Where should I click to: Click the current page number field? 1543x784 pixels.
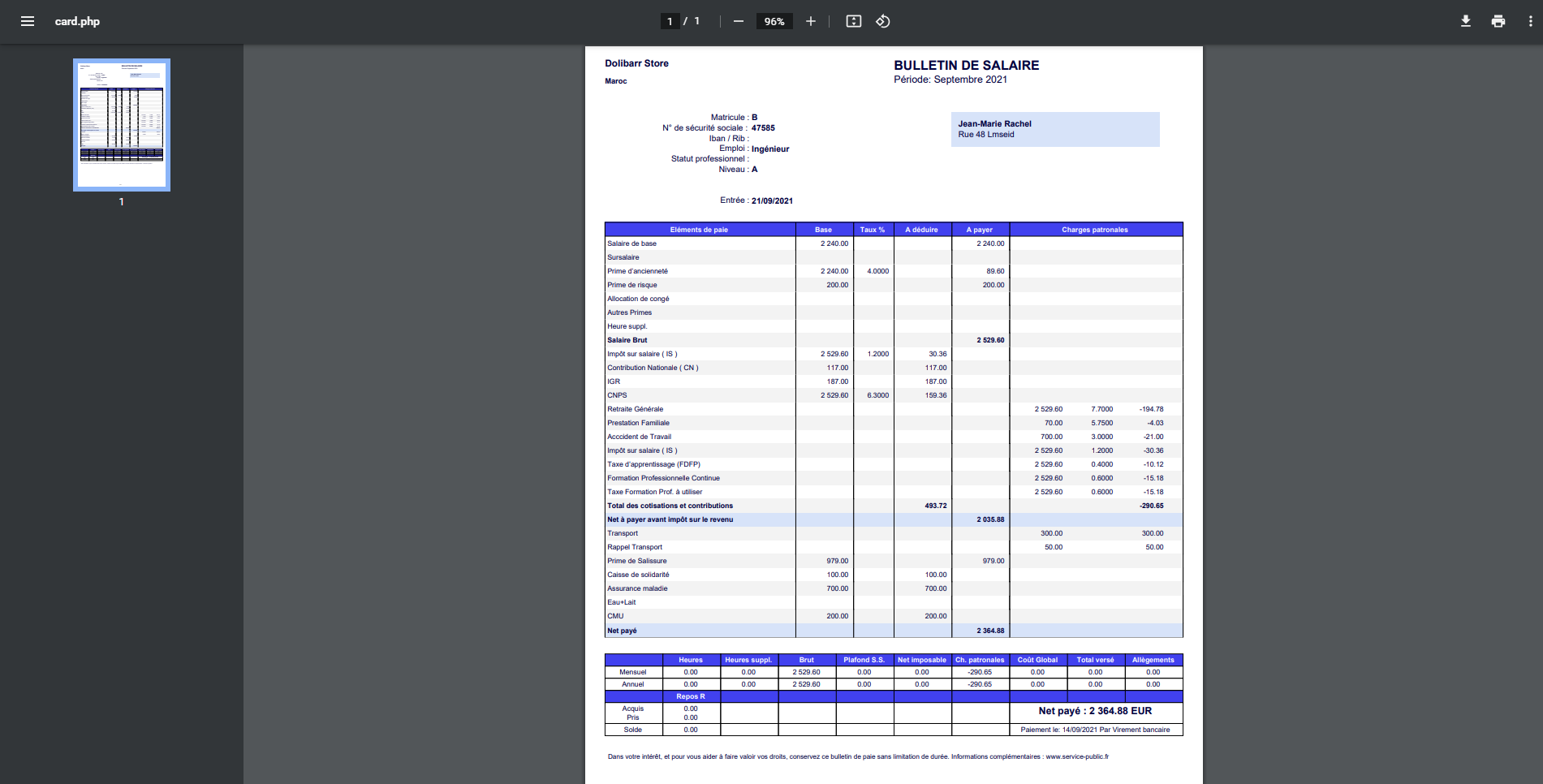pyautogui.click(x=670, y=21)
